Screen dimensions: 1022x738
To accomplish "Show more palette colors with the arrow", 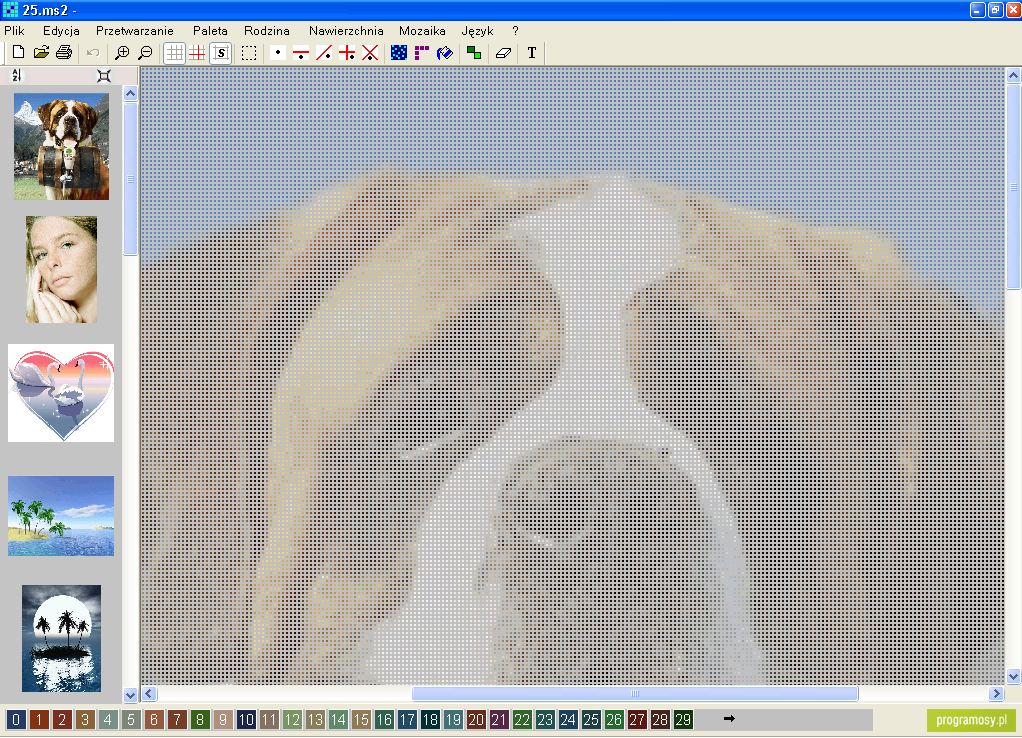I will pyautogui.click(x=729, y=718).
